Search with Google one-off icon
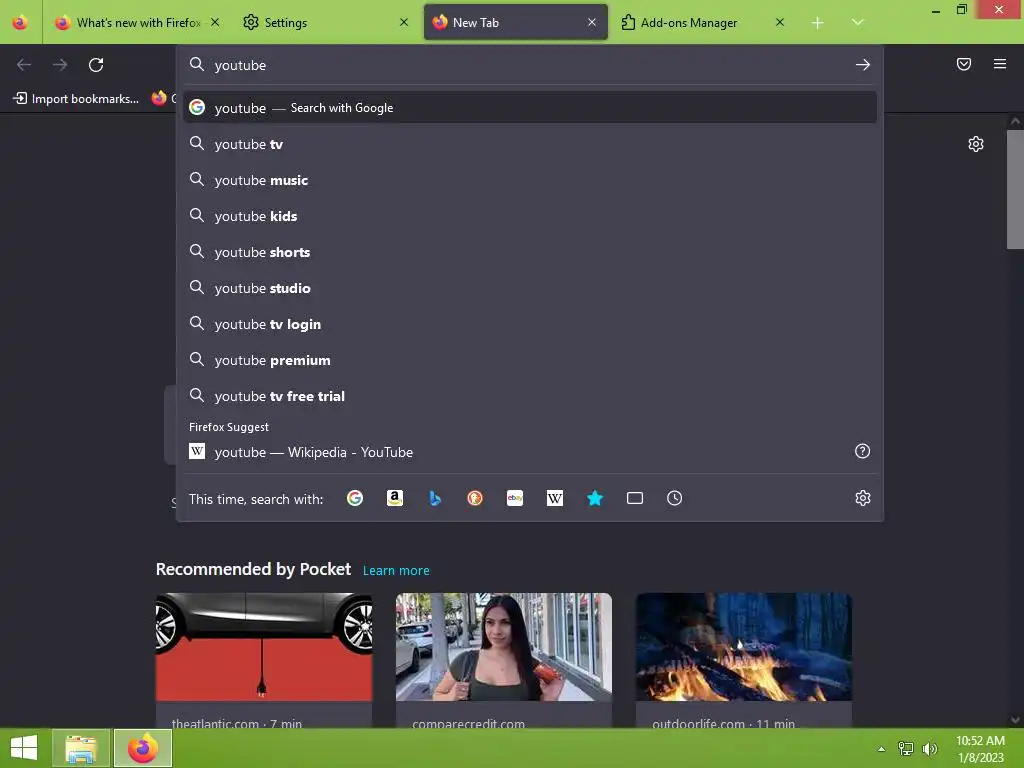The height and width of the screenshot is (768, 1024). tap(355, 498)
